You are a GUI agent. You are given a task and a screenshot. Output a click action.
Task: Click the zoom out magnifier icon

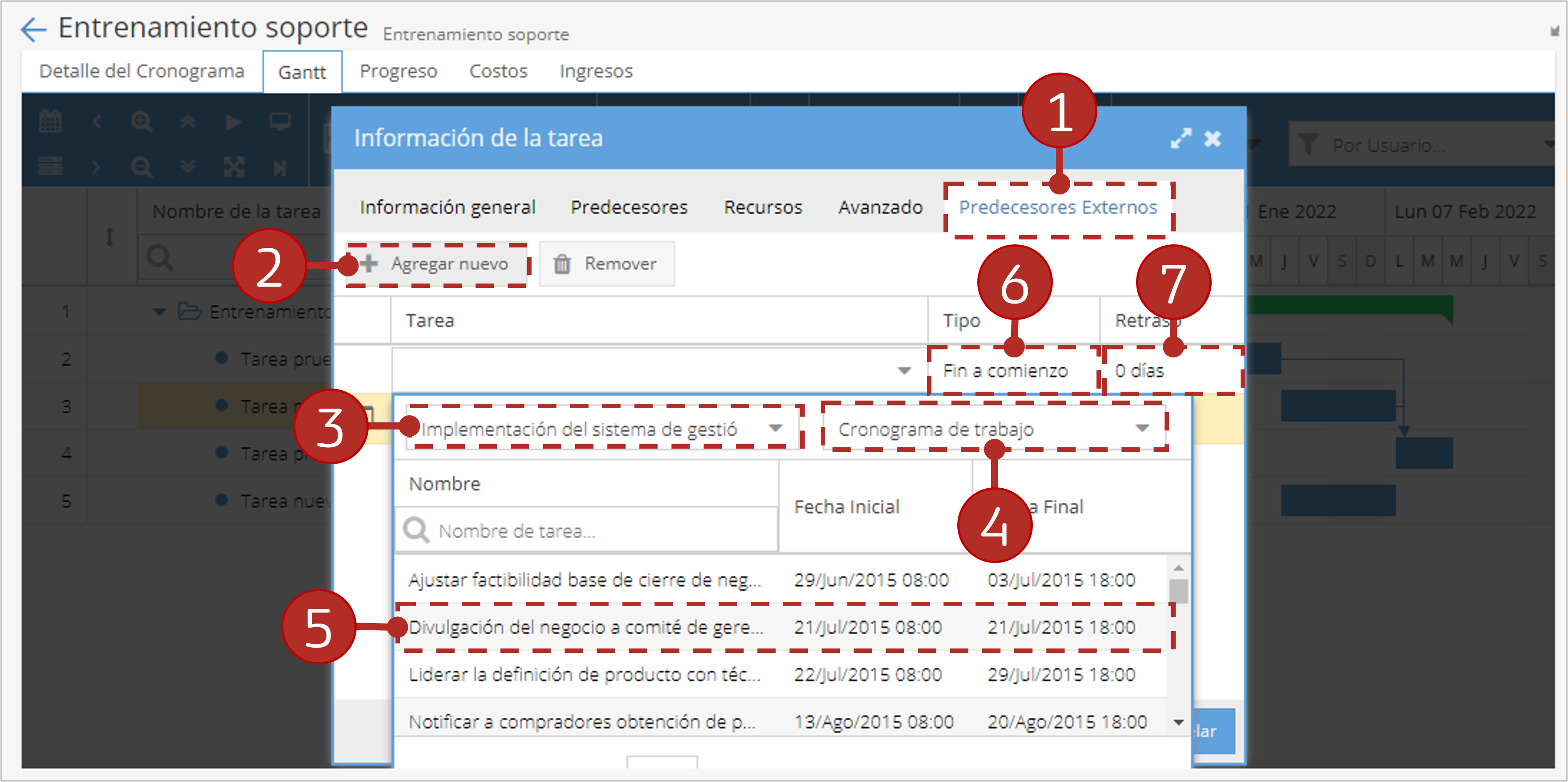tap(142, 167)
